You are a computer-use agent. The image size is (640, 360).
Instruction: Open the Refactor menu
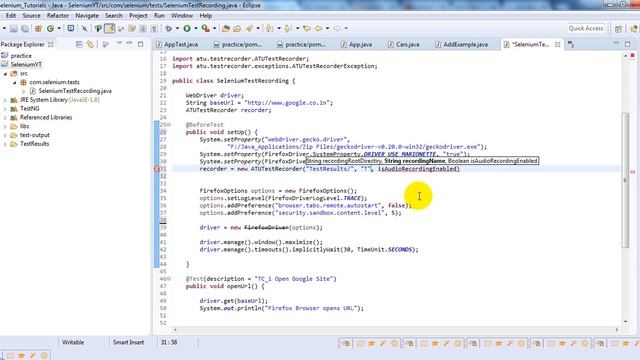click(x=58, y=16)
